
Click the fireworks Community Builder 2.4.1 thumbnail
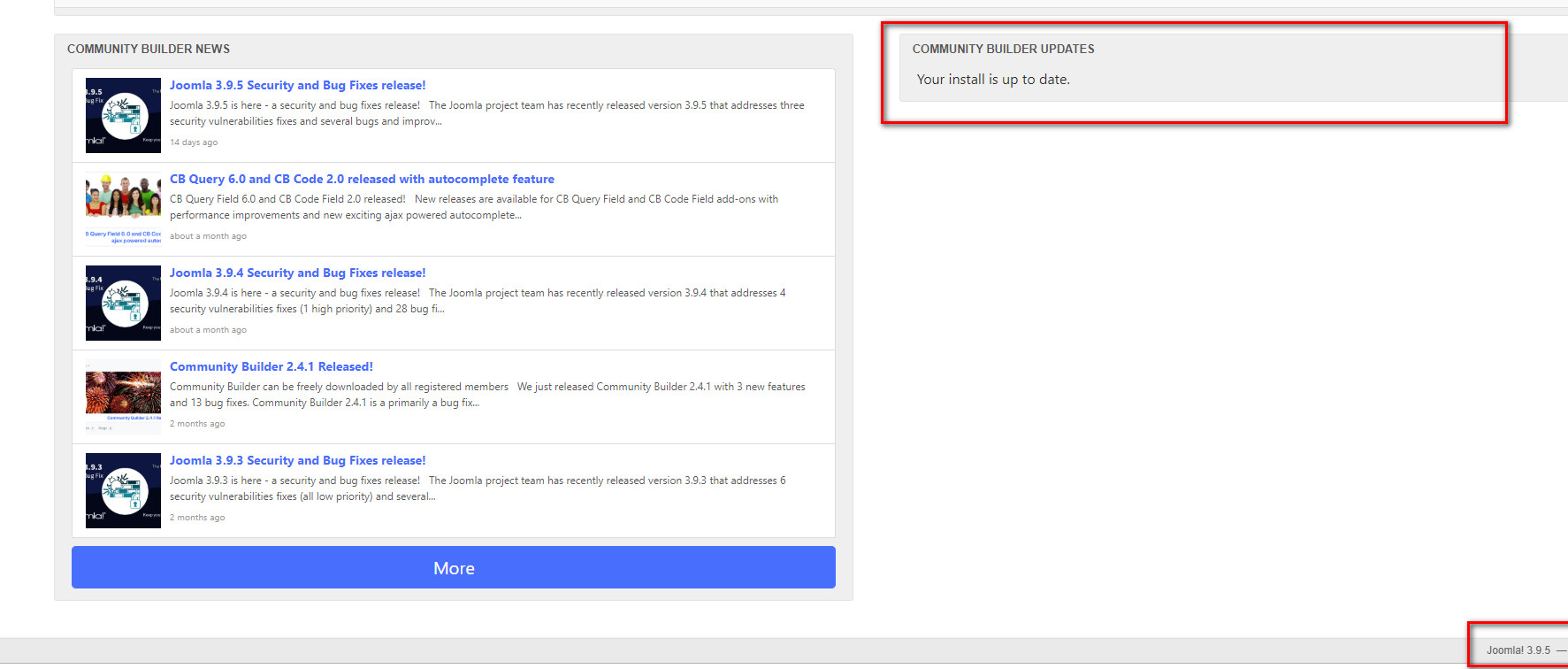click(x=123, y=396)
